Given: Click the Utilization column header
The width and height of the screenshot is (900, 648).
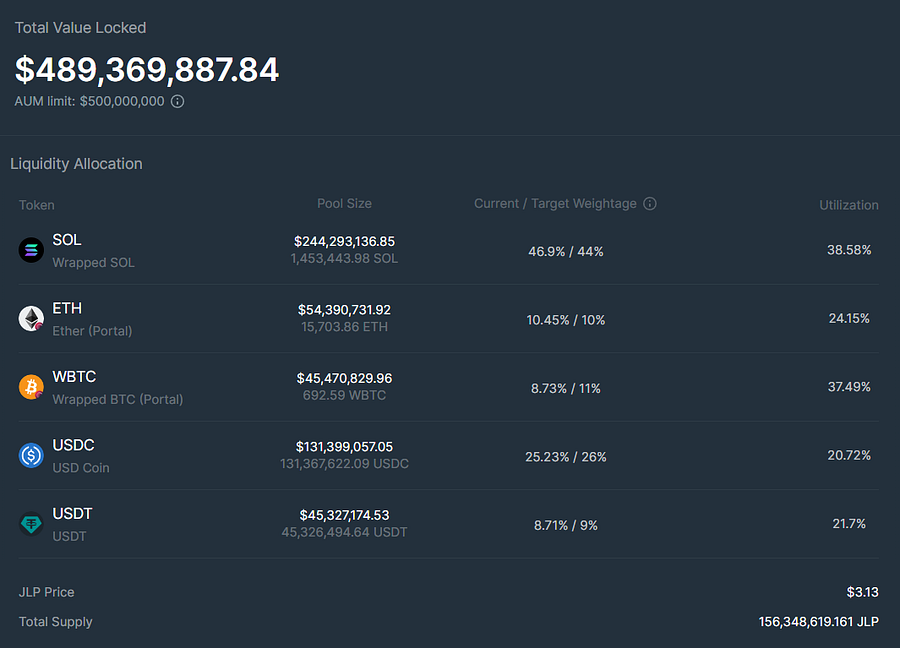Looking at the screenshot, I should (848, 205).
